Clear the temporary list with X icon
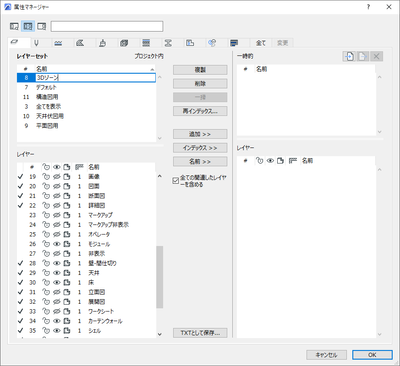The height and width of the screenshot is (366, 400). 376,56
